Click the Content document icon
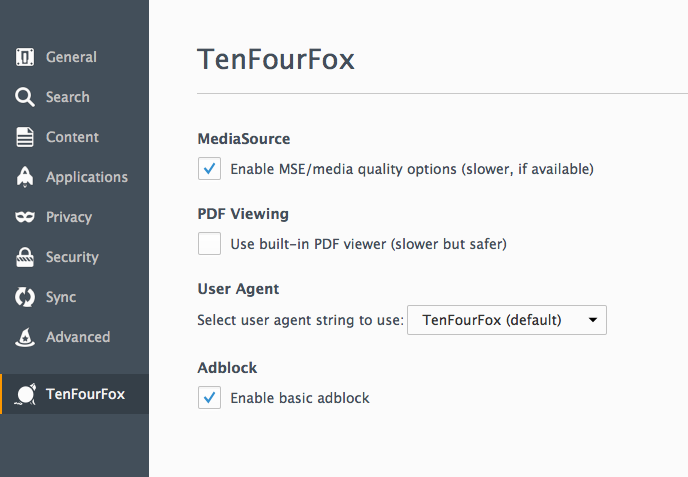Screen dimensions: 688x477 tap(25, 137)
